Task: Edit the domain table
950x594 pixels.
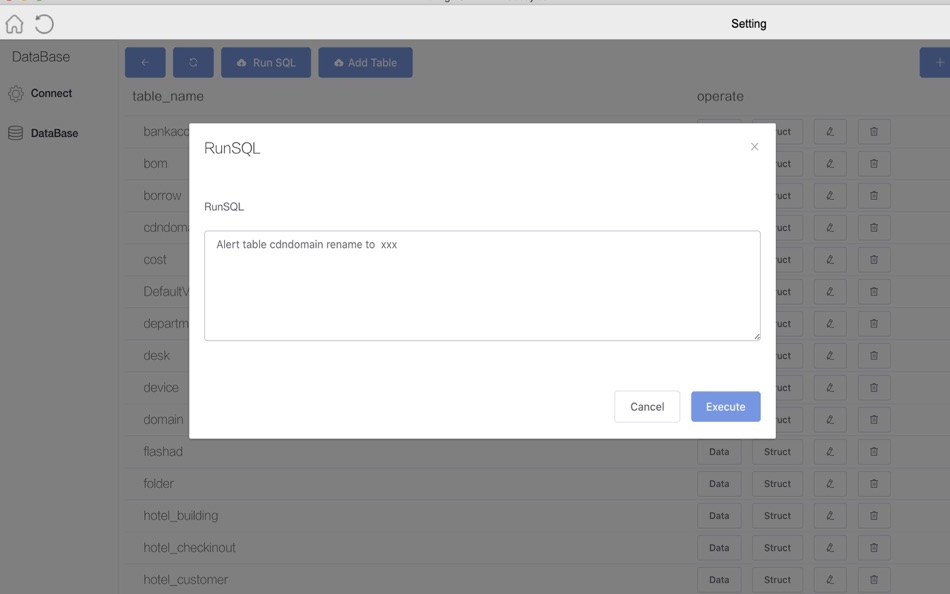Action: click(x=830, y=419)
